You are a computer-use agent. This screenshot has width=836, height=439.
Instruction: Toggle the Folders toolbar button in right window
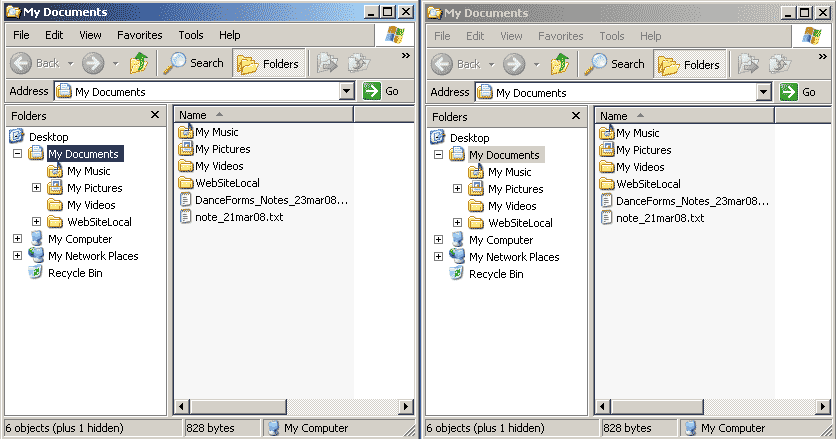[689, 65]
